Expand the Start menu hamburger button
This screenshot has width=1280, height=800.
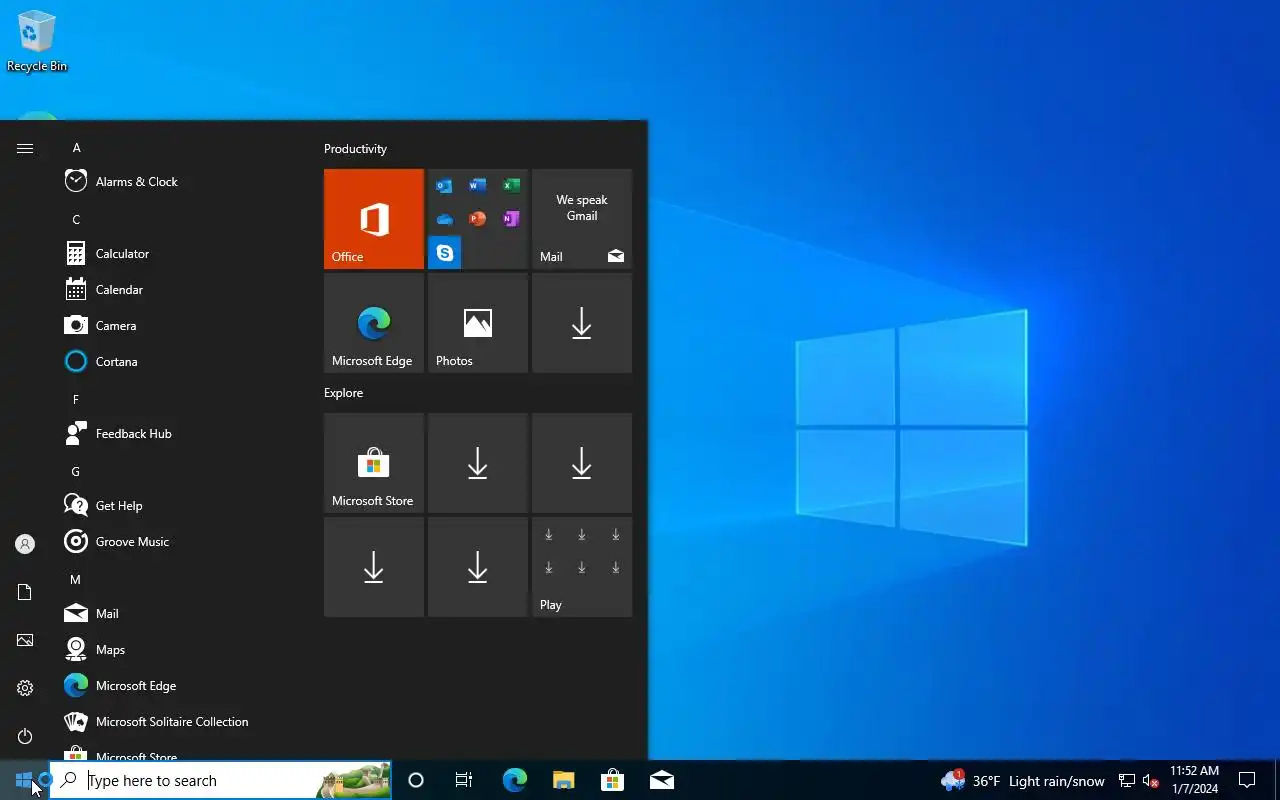25,148
